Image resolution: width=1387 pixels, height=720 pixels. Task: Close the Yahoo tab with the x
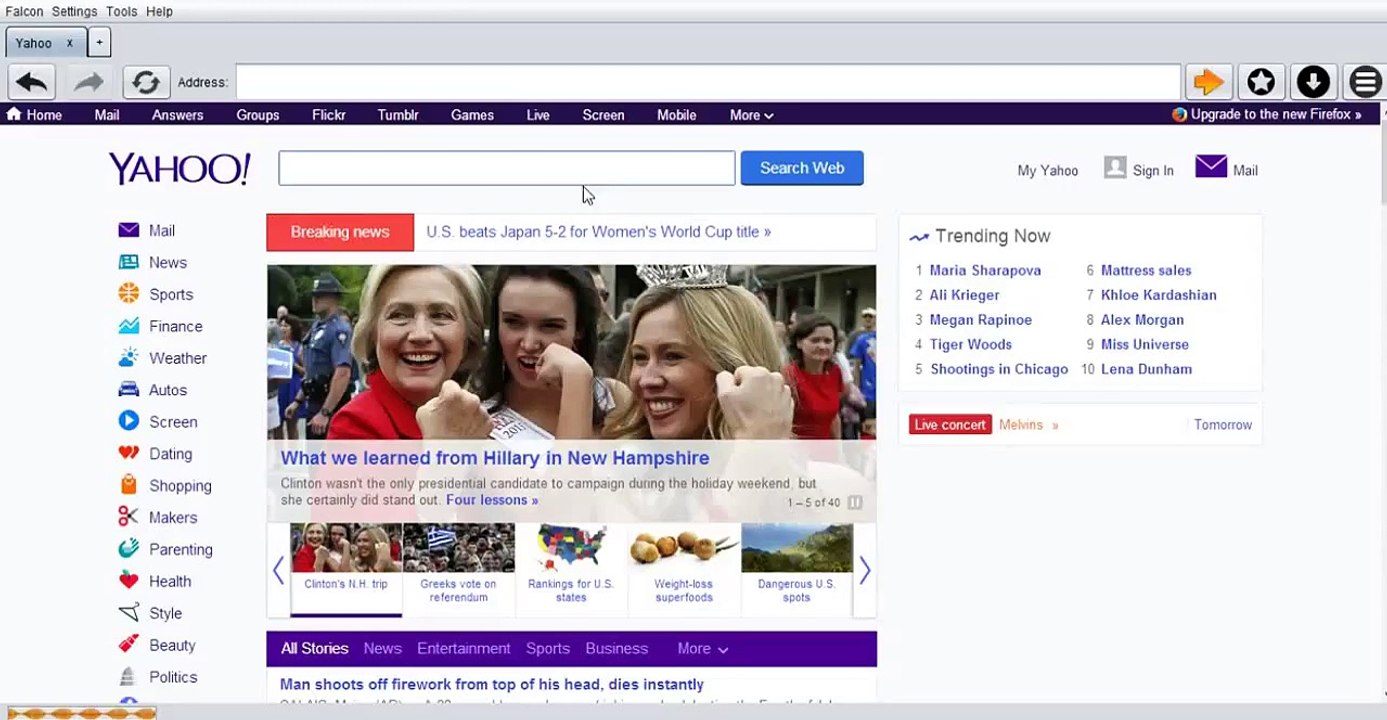point(70,43)
